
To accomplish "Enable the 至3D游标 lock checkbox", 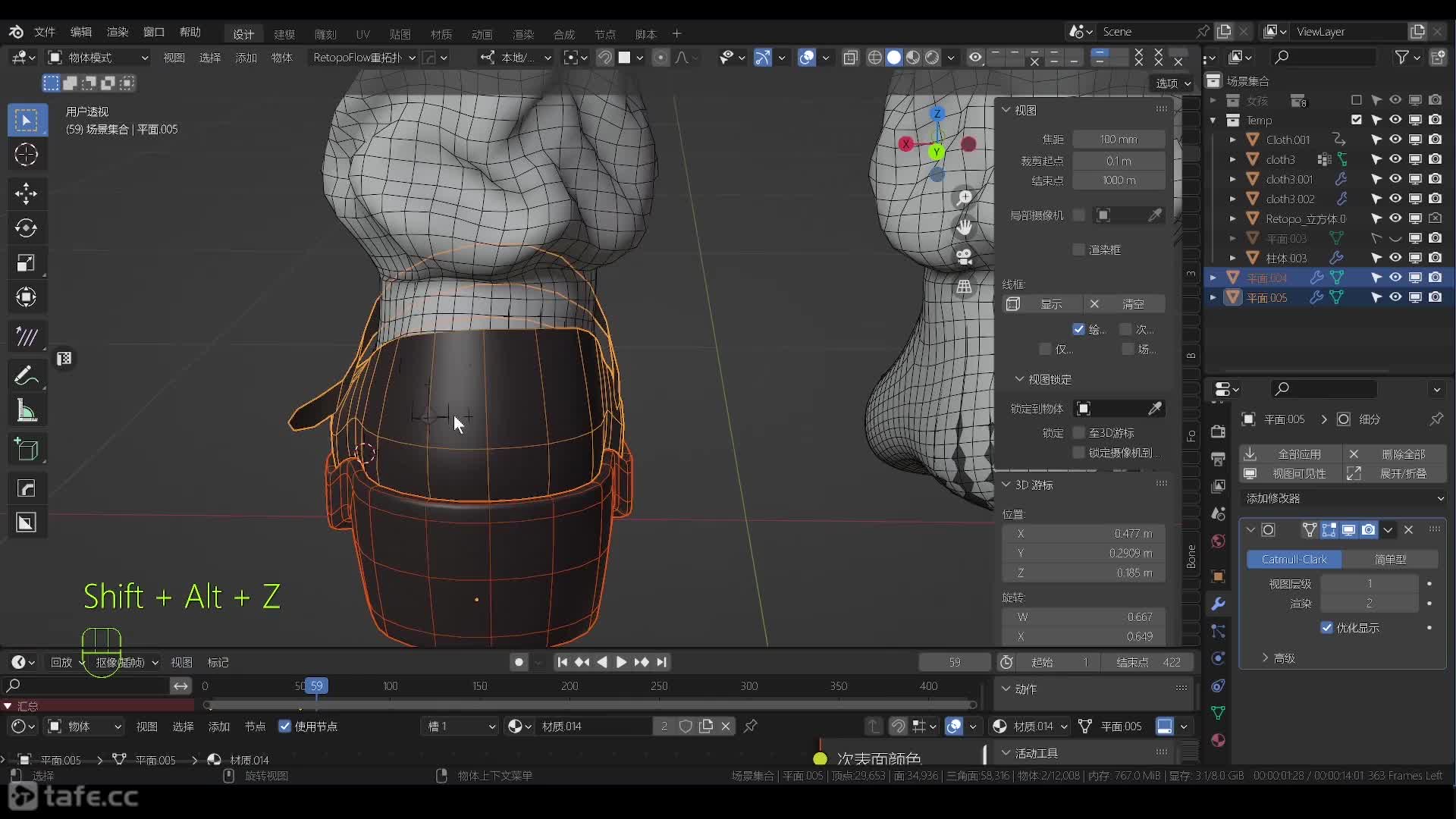I will (1078, 433).
